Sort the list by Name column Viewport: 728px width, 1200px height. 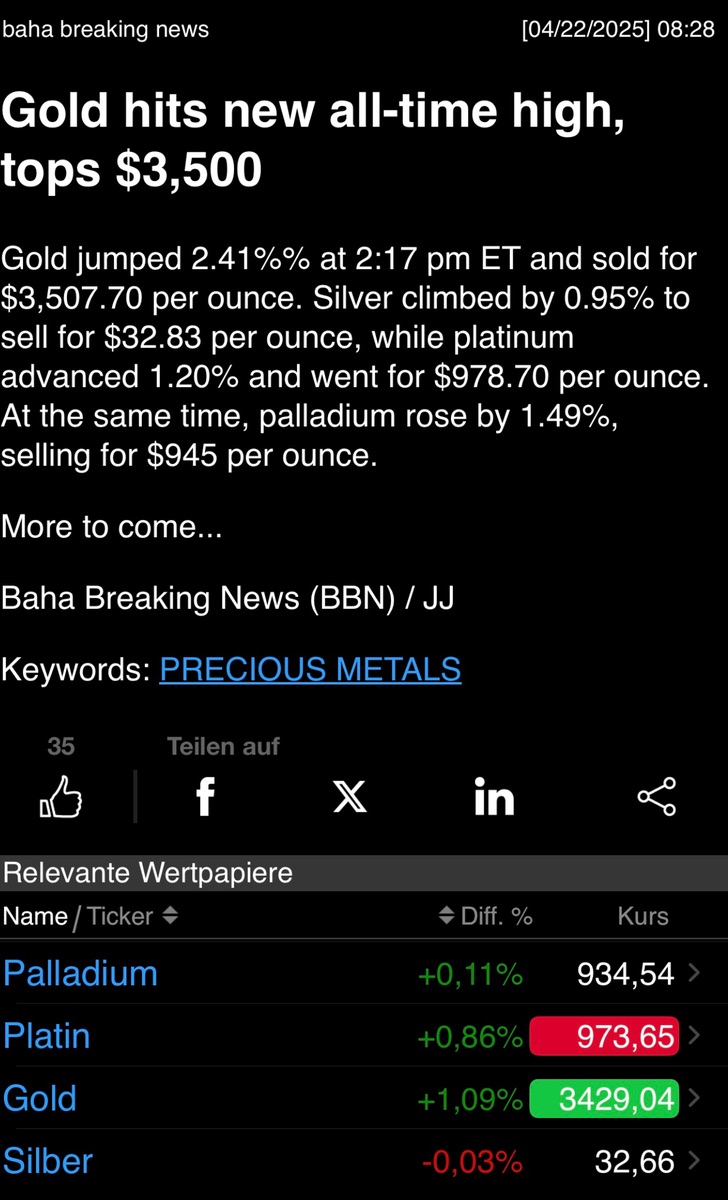coord(35,916)
